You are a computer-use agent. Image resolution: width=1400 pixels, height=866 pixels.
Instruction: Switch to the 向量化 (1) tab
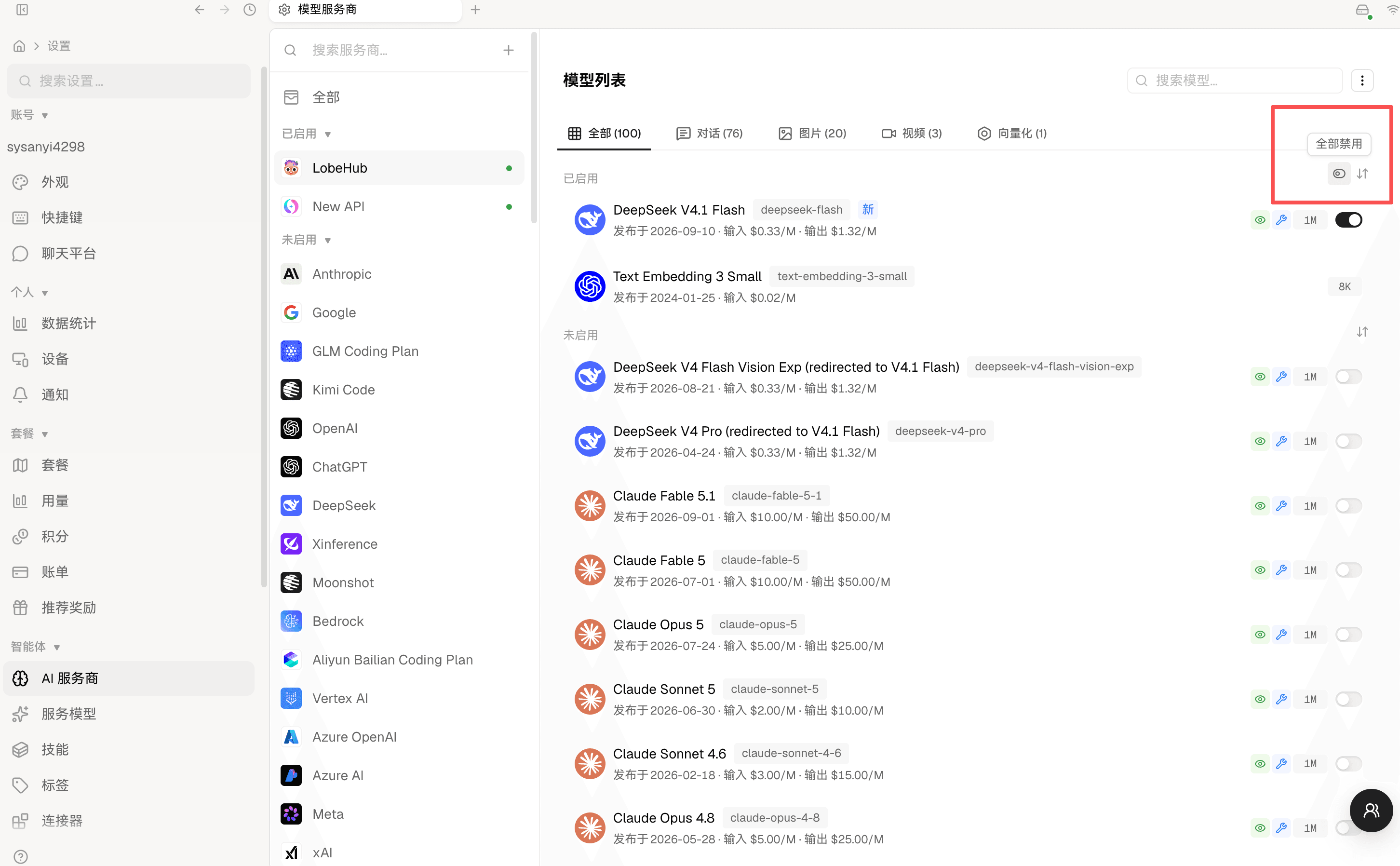point(1012,134)
